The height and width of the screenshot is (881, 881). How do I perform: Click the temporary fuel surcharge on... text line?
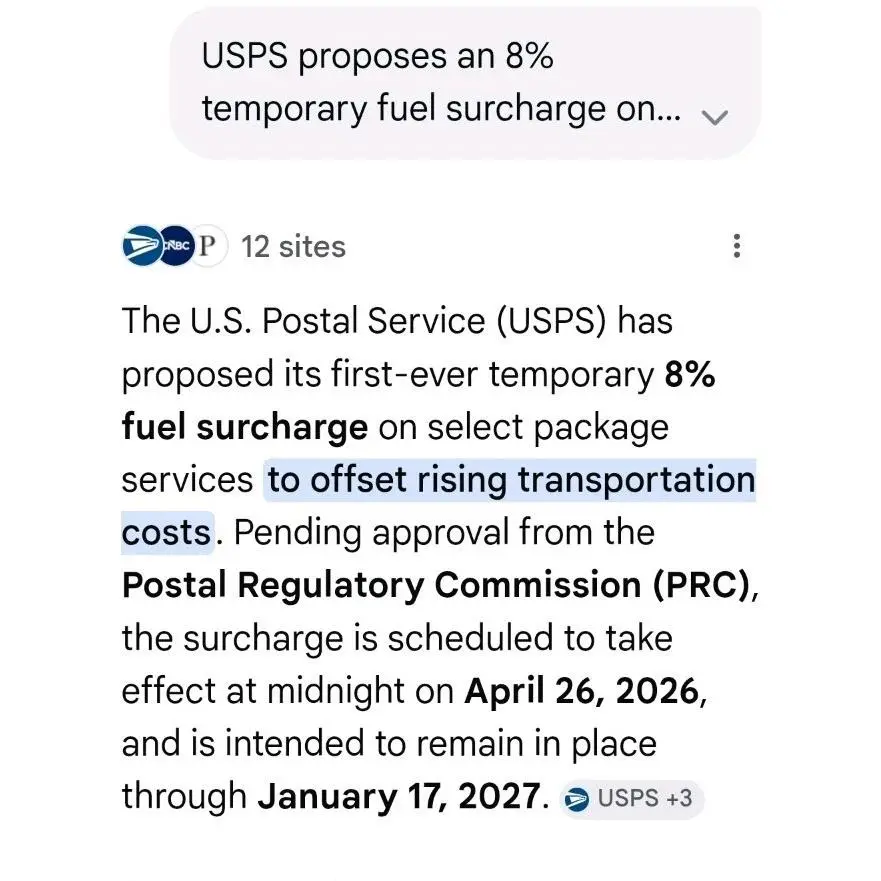pyautogui.click(x=442, y=108)
